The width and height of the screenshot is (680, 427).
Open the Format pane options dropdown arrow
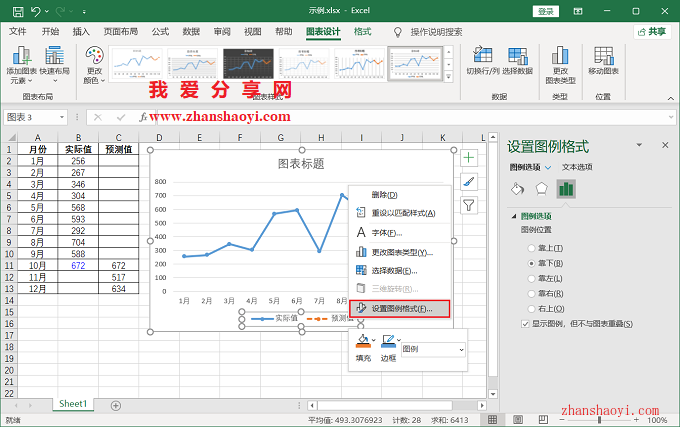639,145
